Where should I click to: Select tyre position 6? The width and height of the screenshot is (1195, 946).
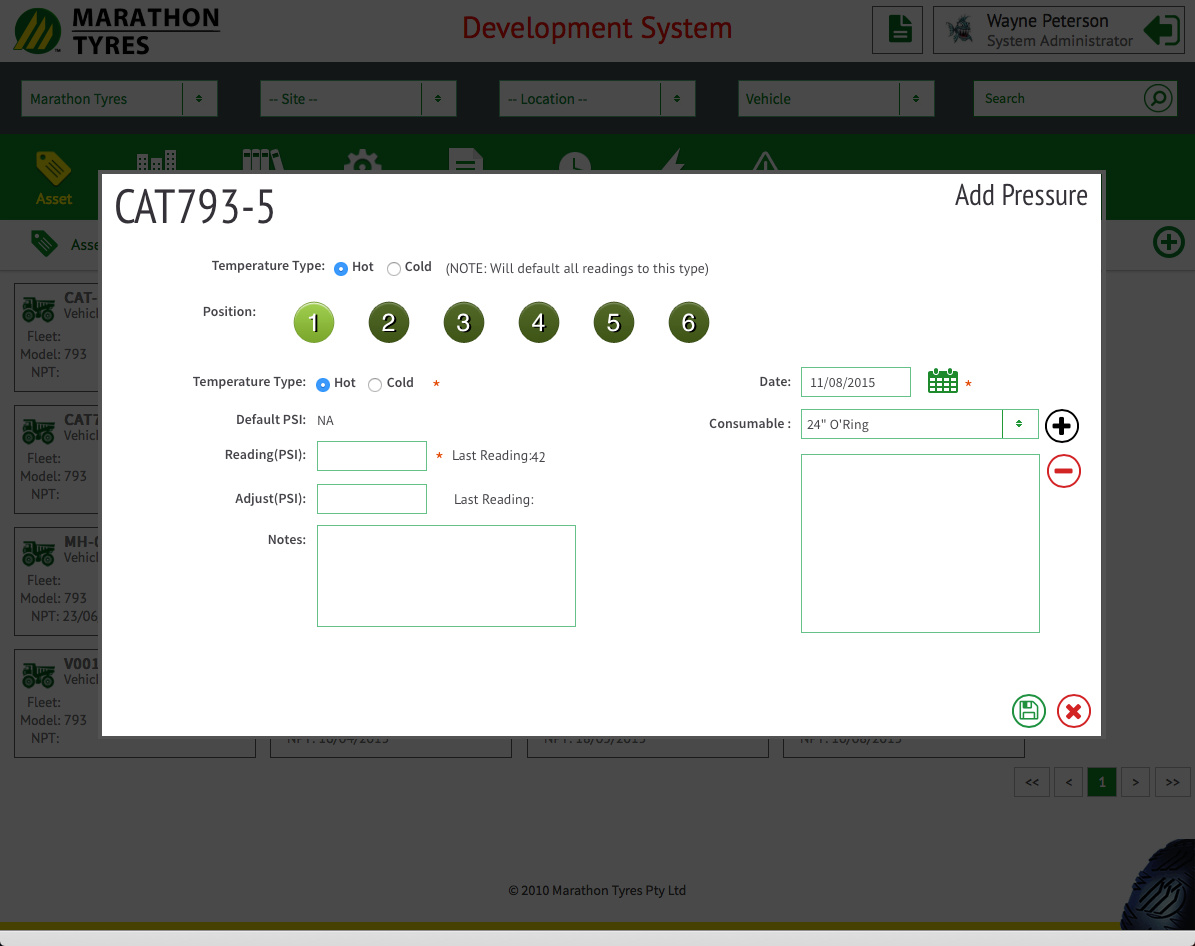(688, 323)
